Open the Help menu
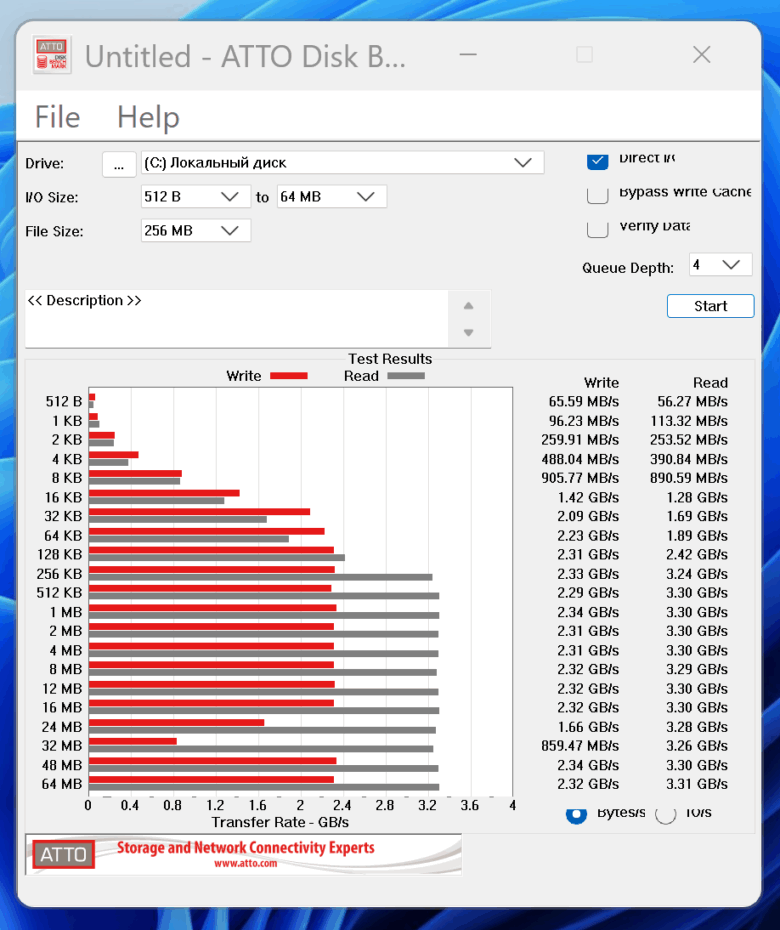 [148, 117]
